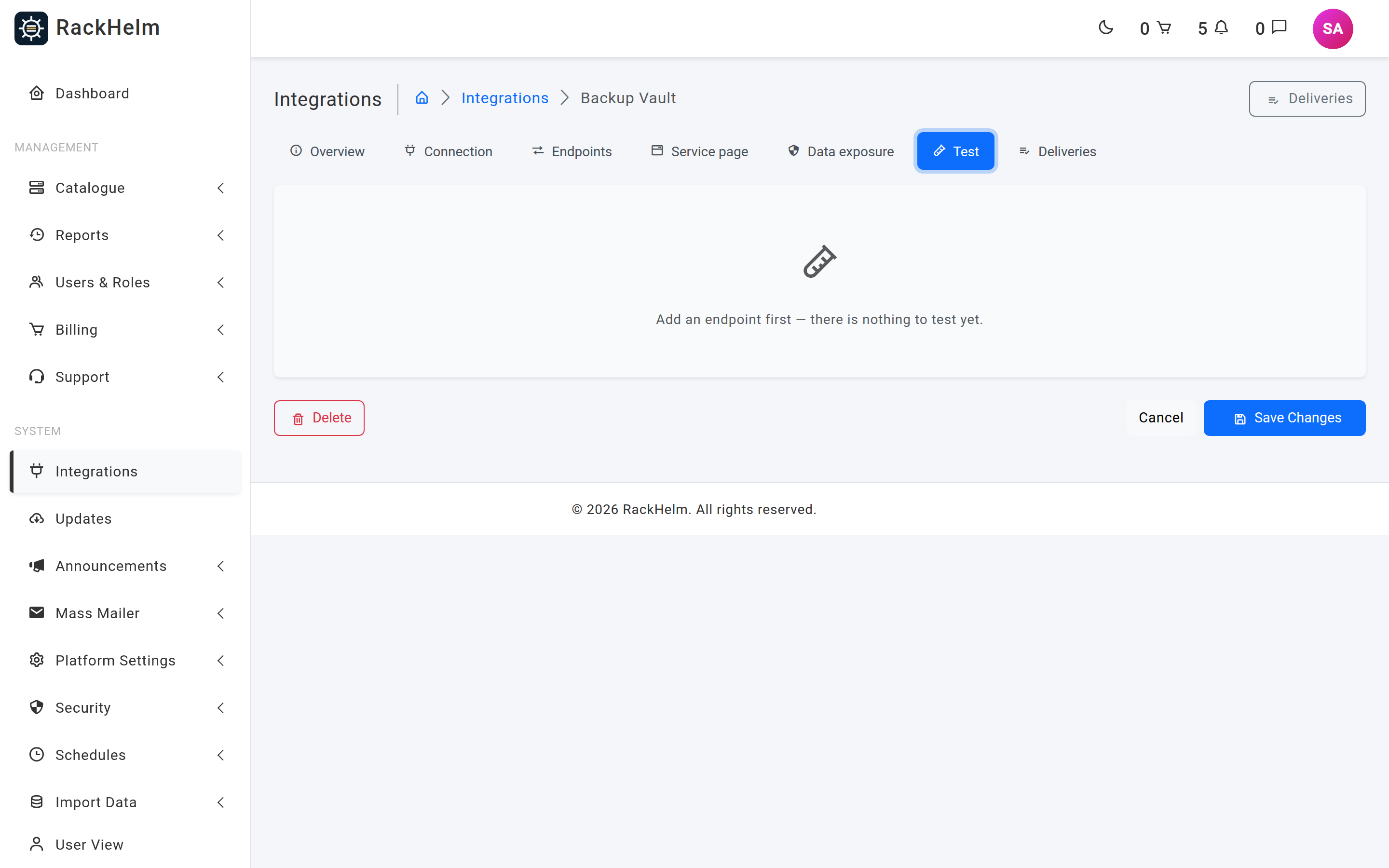Screen dimensions: 1389x868
Task: Open notifications bell icon
Action: [1221, 27]
